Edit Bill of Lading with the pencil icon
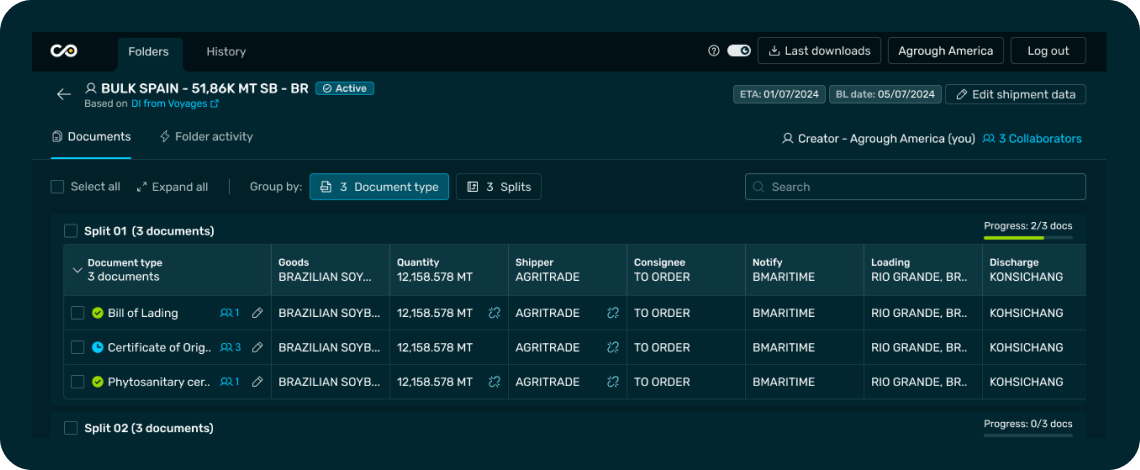 click(257, 313)
